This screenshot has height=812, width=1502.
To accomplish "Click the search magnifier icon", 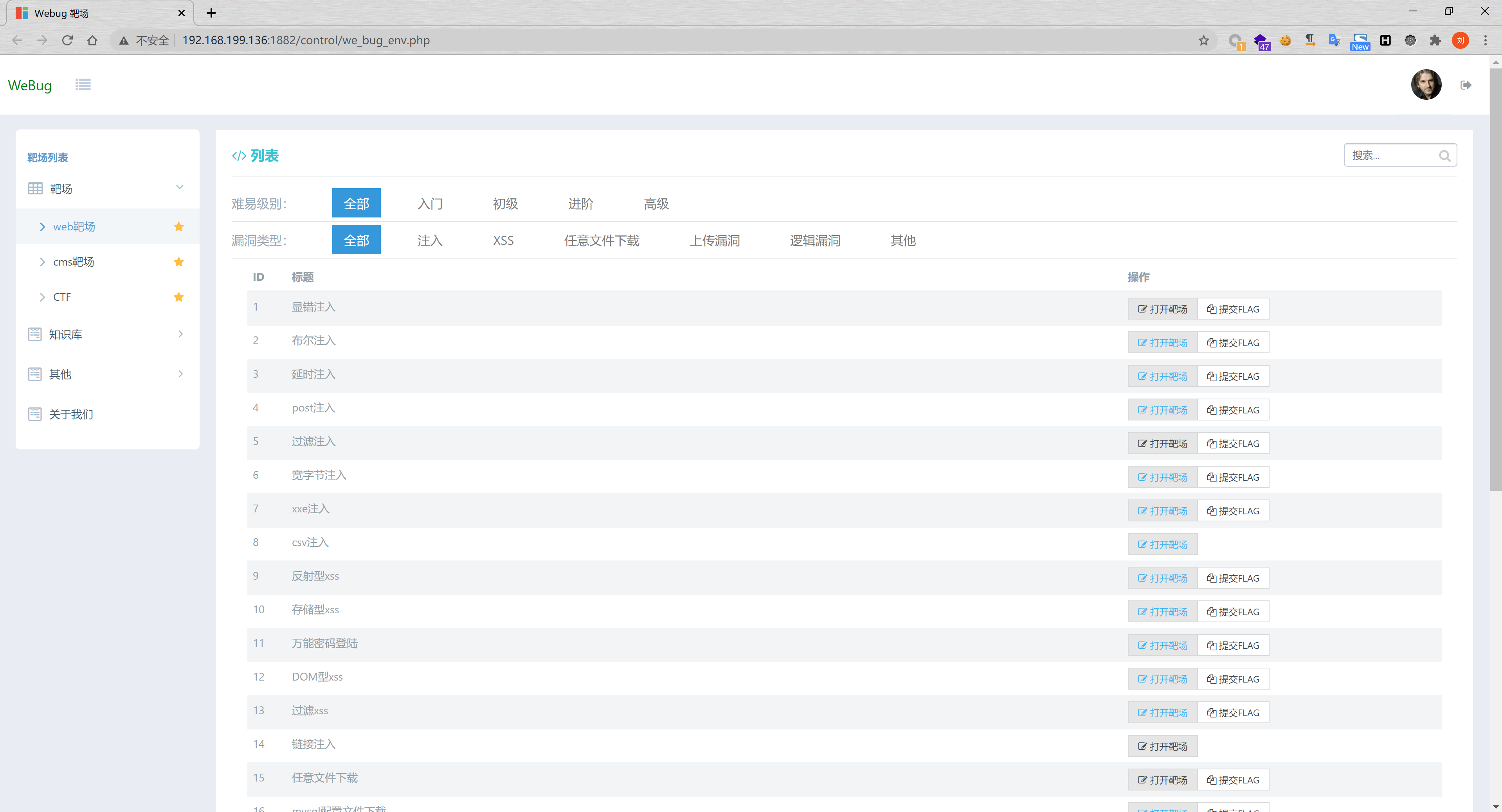I will coord(1444,156).
